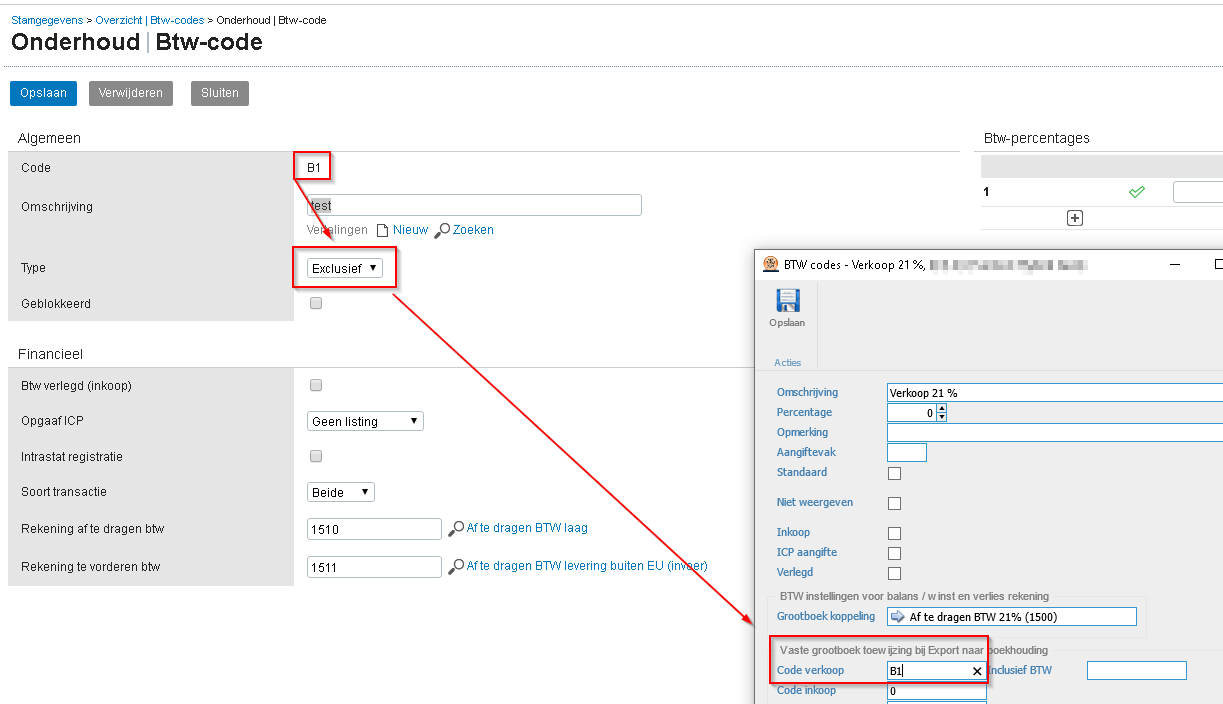The height and width of the screenshot is (704, 1223).
Task: Click the Nieuw document icon
Action: tap(382, 230)
